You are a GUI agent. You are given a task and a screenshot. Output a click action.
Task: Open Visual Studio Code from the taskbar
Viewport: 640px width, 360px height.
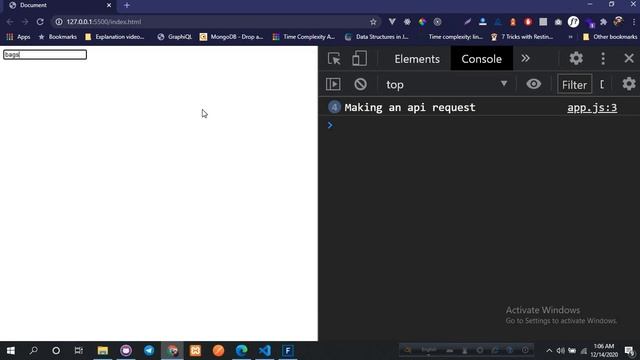tap(264, 351)
